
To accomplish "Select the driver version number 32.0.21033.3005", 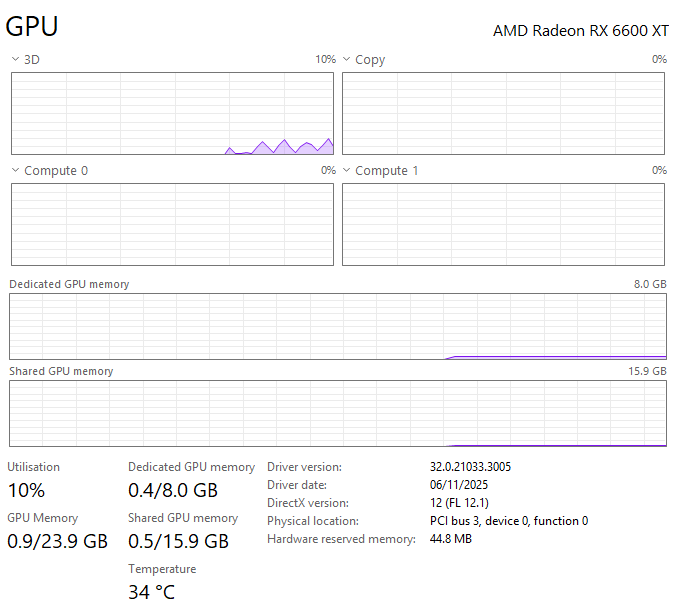I will (470, 467).
